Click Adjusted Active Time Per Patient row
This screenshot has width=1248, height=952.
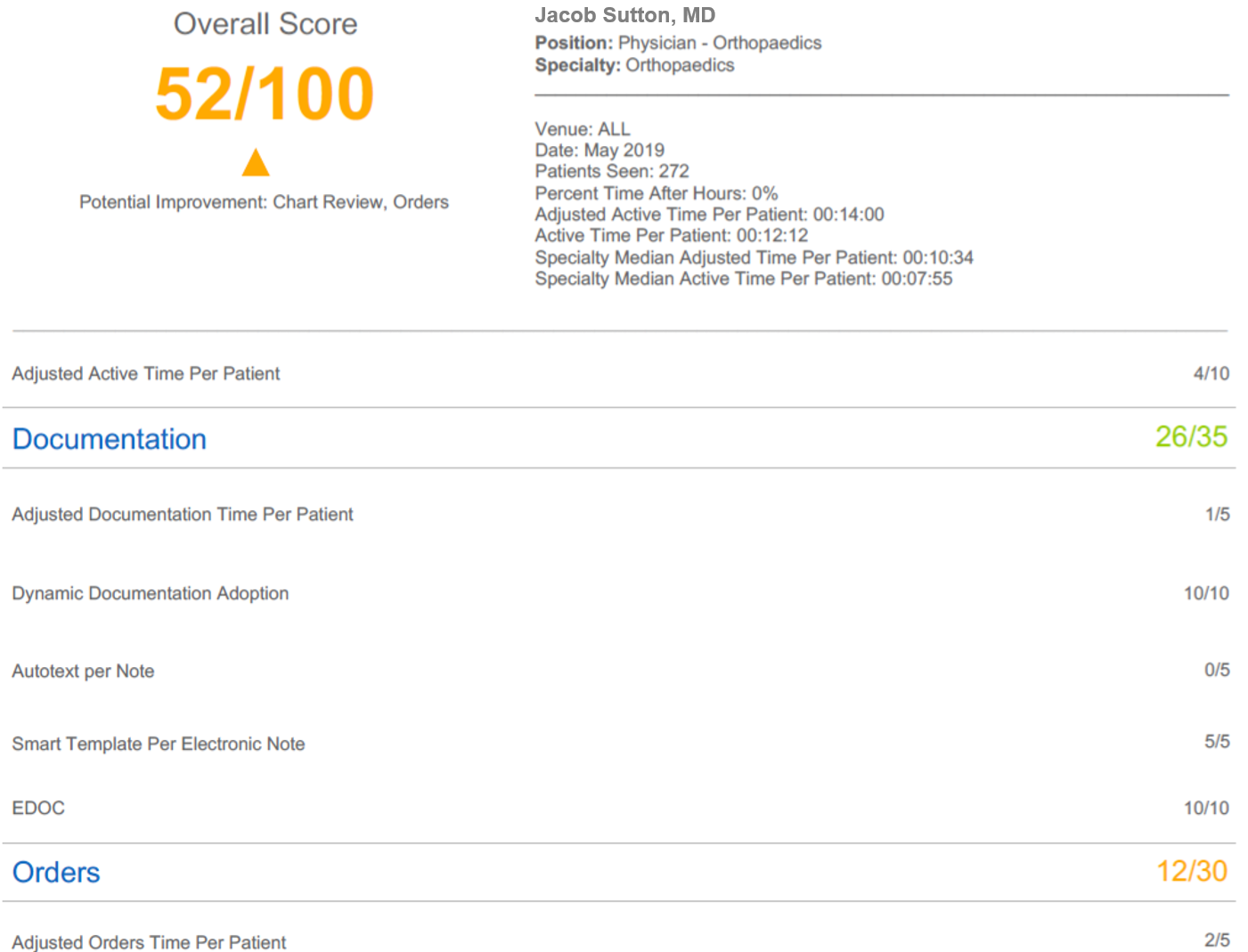(146, 374)
